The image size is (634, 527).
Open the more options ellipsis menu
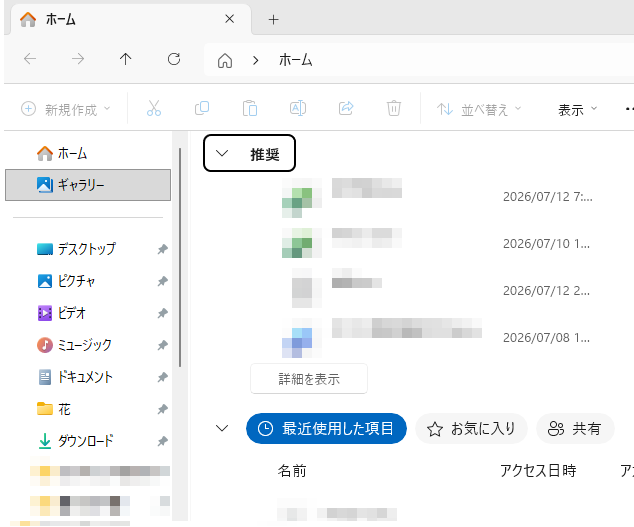click(629, 108)
